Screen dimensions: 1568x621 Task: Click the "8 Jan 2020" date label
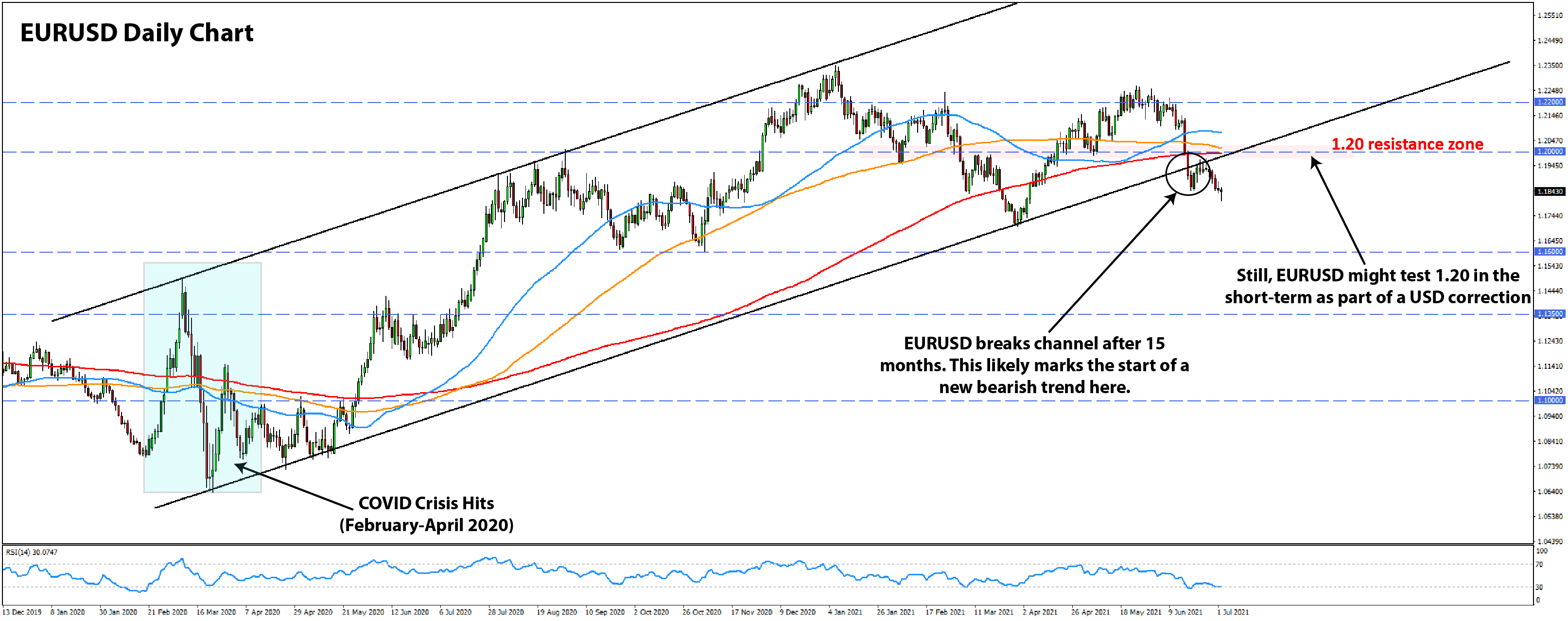click(68, 612)
